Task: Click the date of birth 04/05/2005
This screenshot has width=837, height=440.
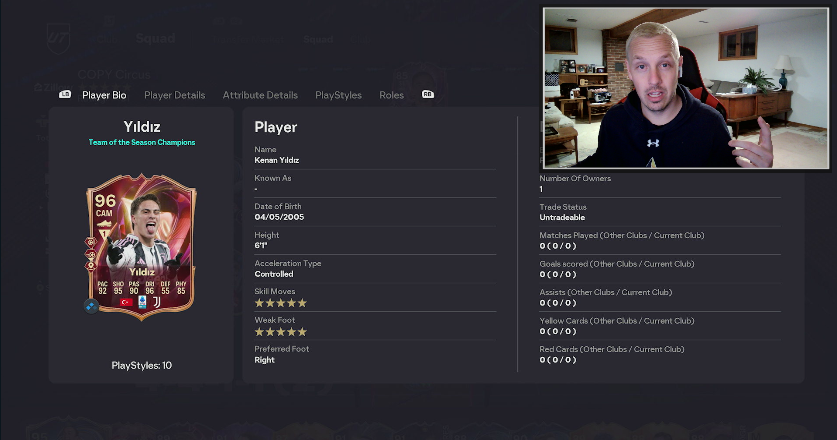Action: [x=279, y=217]
